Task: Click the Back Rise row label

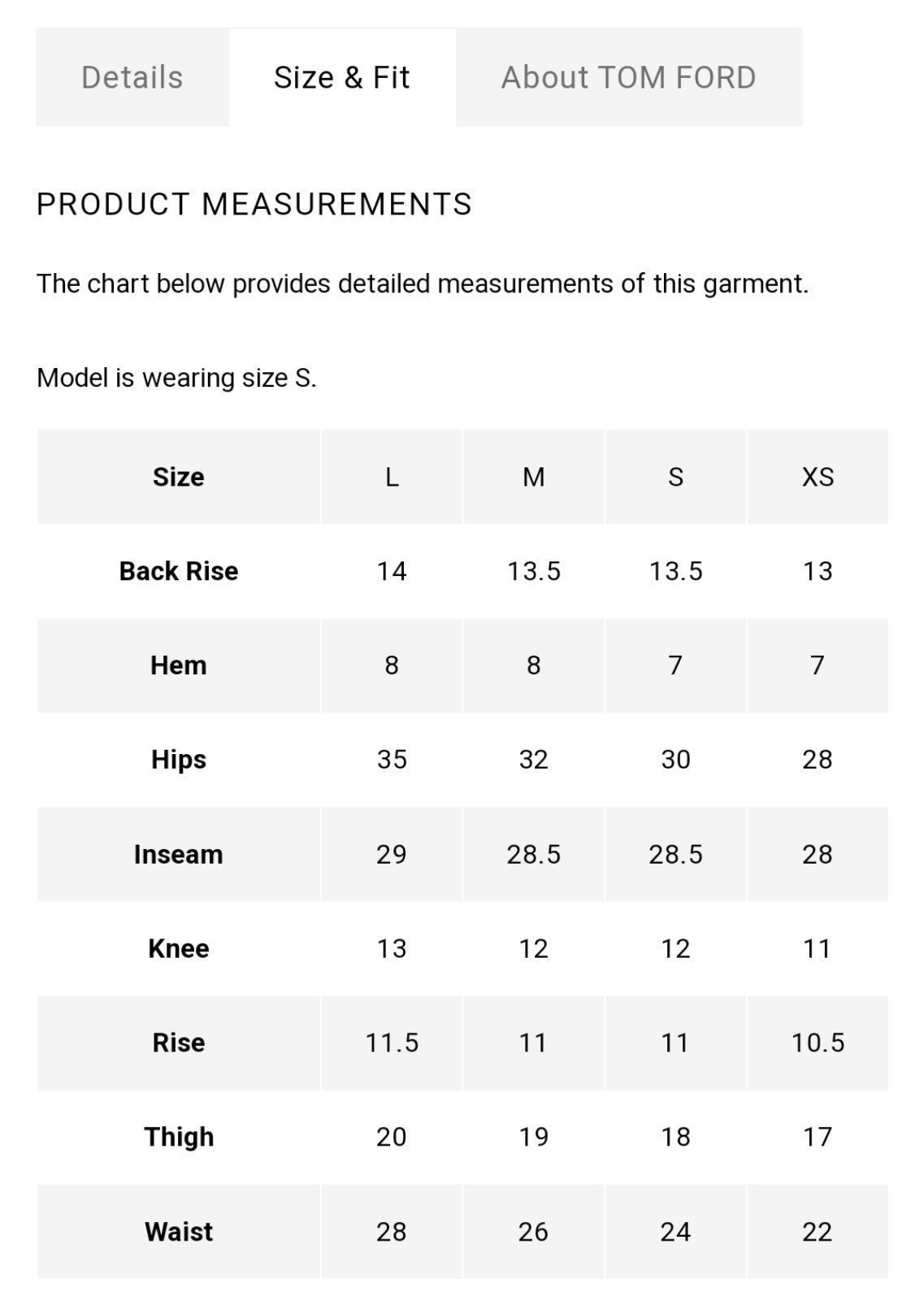Action: (x=179, y=571)
